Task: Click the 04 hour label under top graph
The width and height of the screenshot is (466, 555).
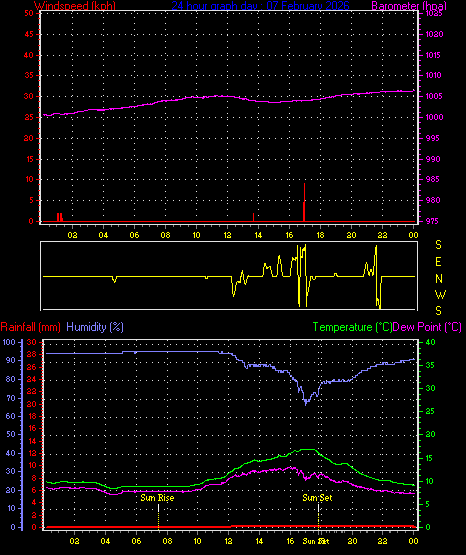Action: (103, 235)
